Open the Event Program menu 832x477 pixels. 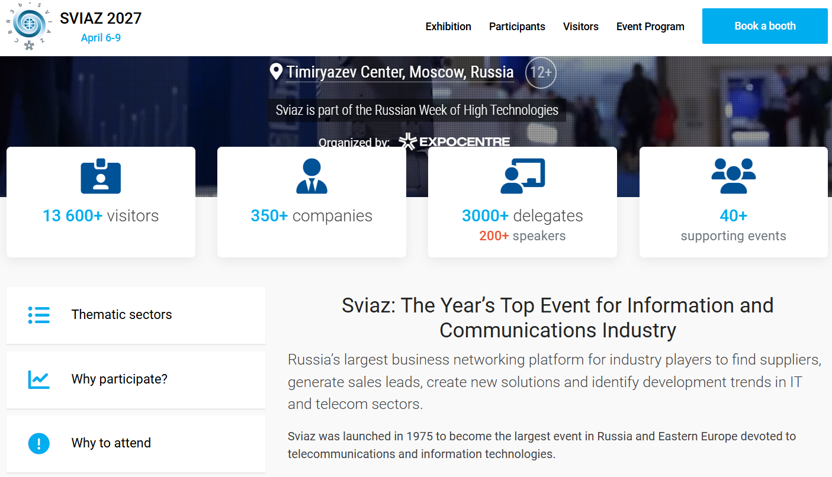point(650,27)
